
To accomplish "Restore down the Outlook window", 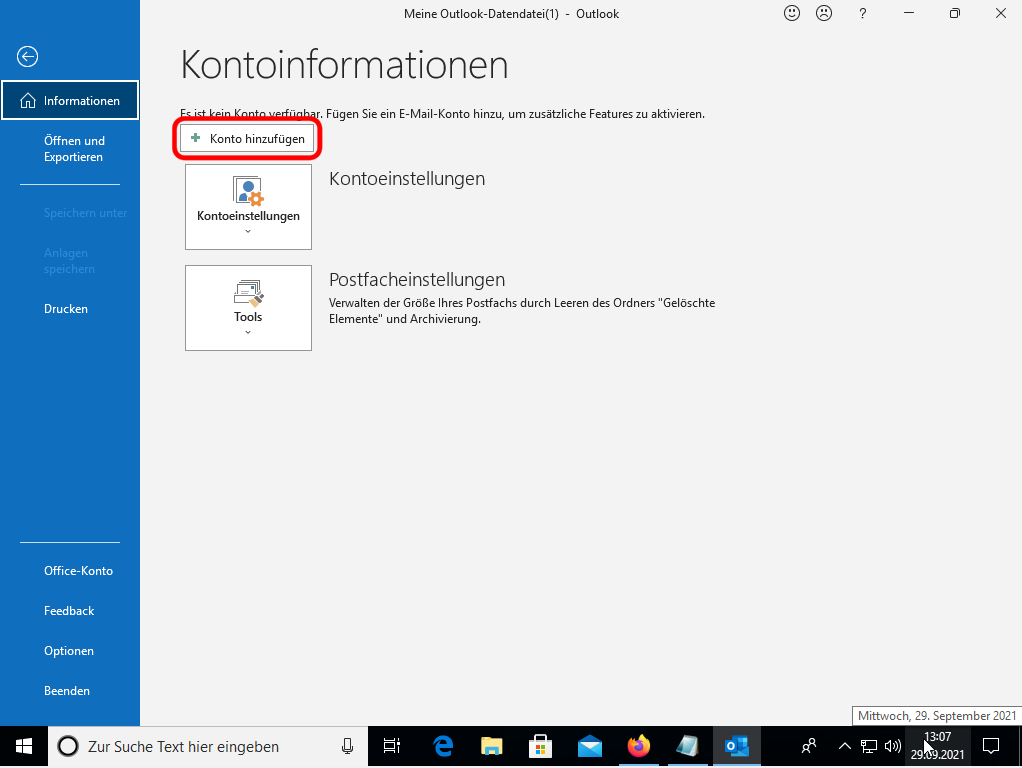I will (955, 13).
